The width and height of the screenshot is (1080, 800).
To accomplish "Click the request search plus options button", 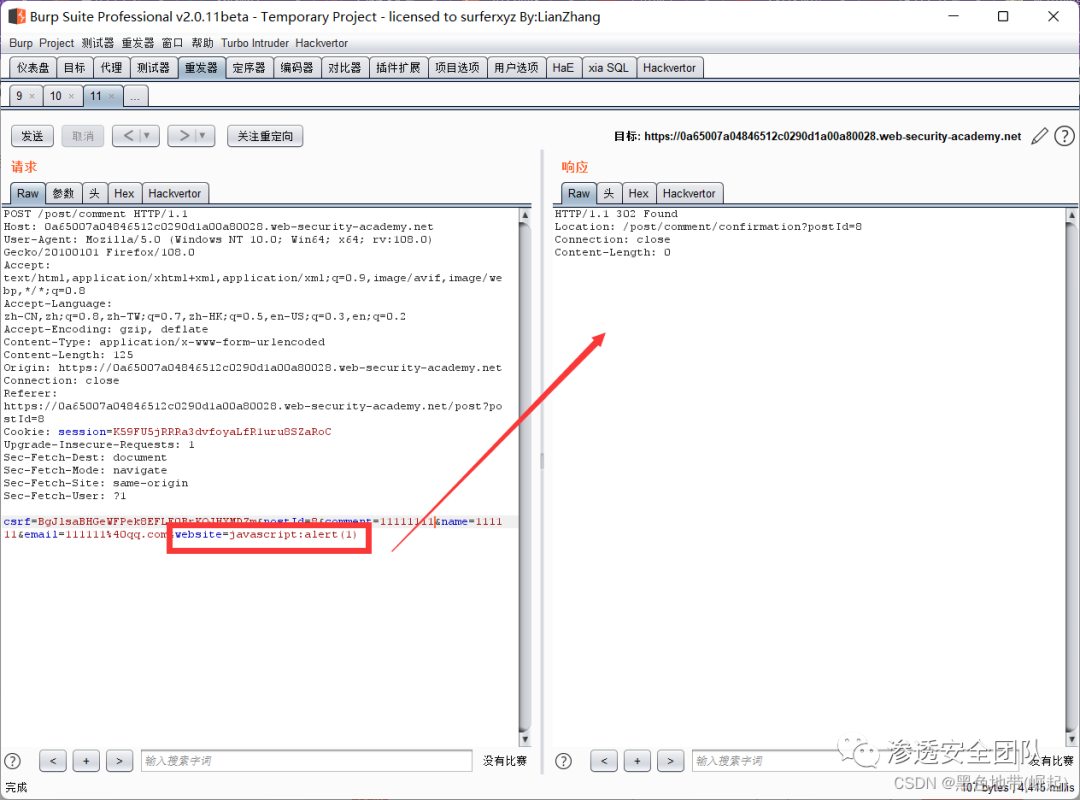I will [x=86, y=761].
